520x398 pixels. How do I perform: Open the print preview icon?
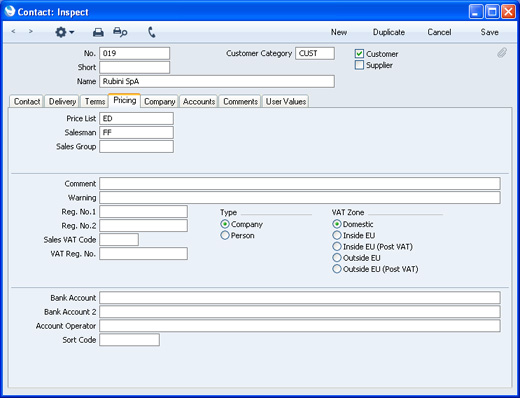coord(120,32)
